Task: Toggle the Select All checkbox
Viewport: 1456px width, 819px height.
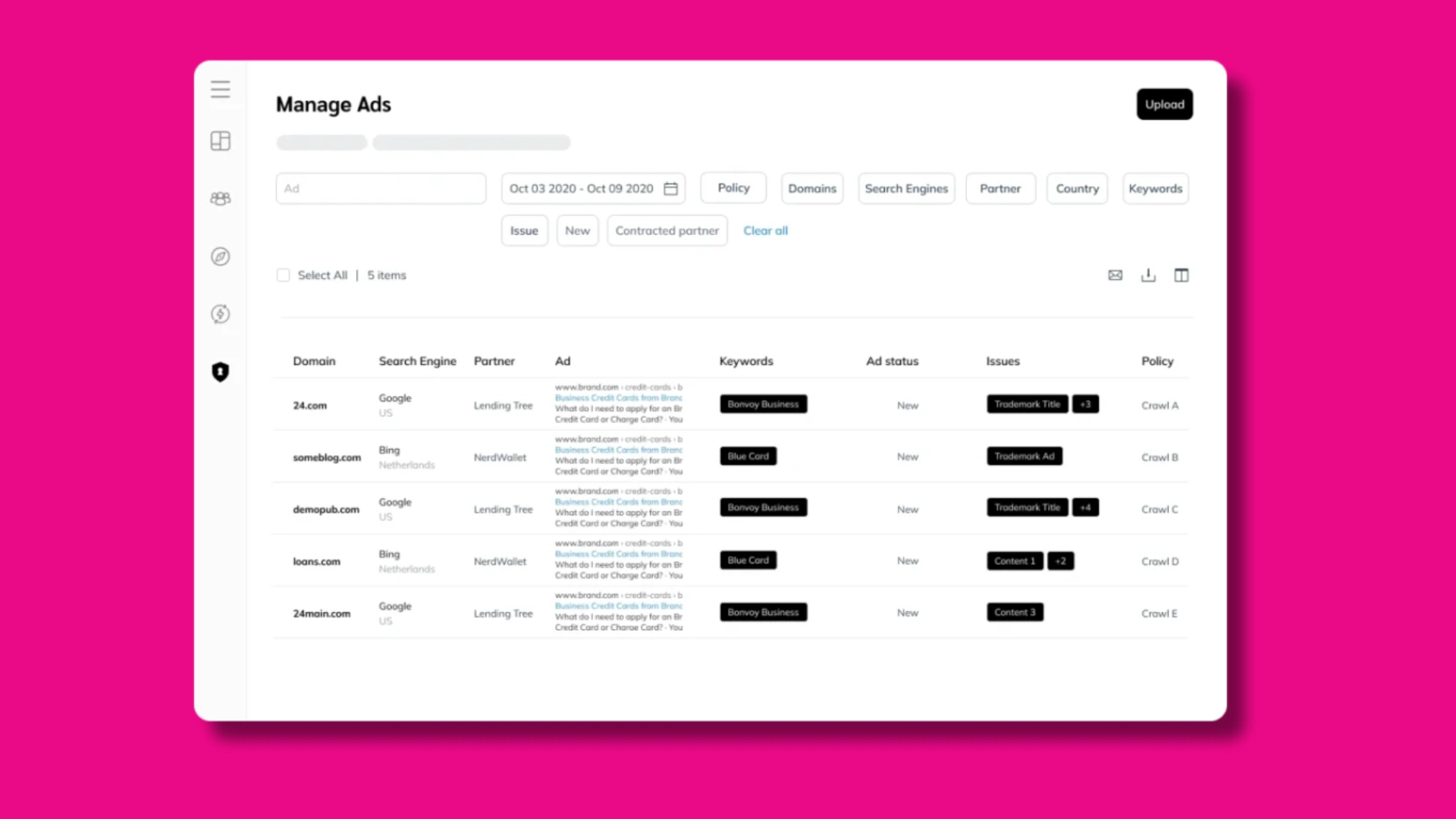Action: [x=283, y=275]
